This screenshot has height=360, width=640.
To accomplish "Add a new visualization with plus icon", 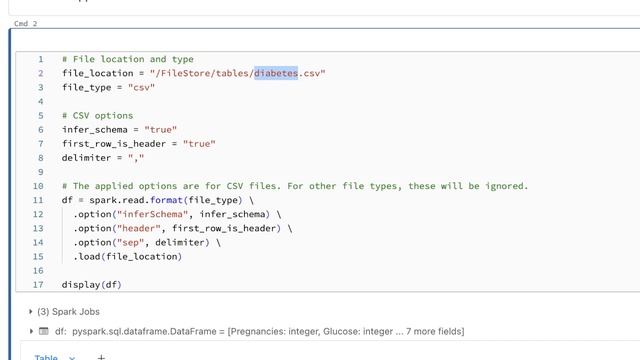I will pyautogui.click(x=101, y=358).
